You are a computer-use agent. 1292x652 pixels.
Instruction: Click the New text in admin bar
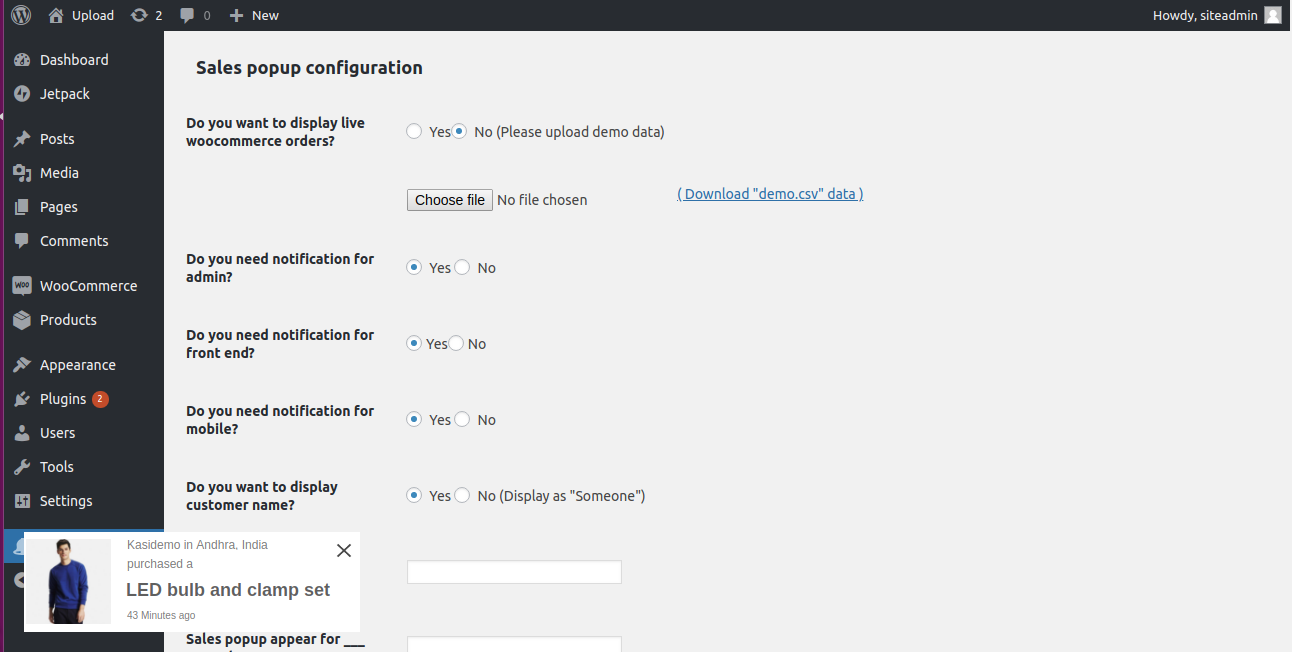(265, 15)
